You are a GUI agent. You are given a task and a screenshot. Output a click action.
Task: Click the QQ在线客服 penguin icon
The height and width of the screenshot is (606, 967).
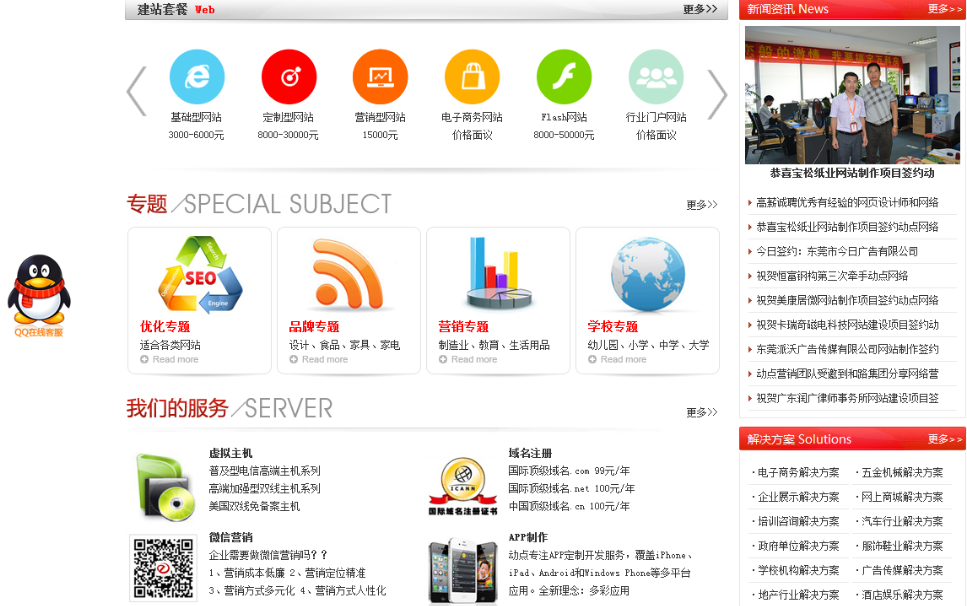pos(39,290)
